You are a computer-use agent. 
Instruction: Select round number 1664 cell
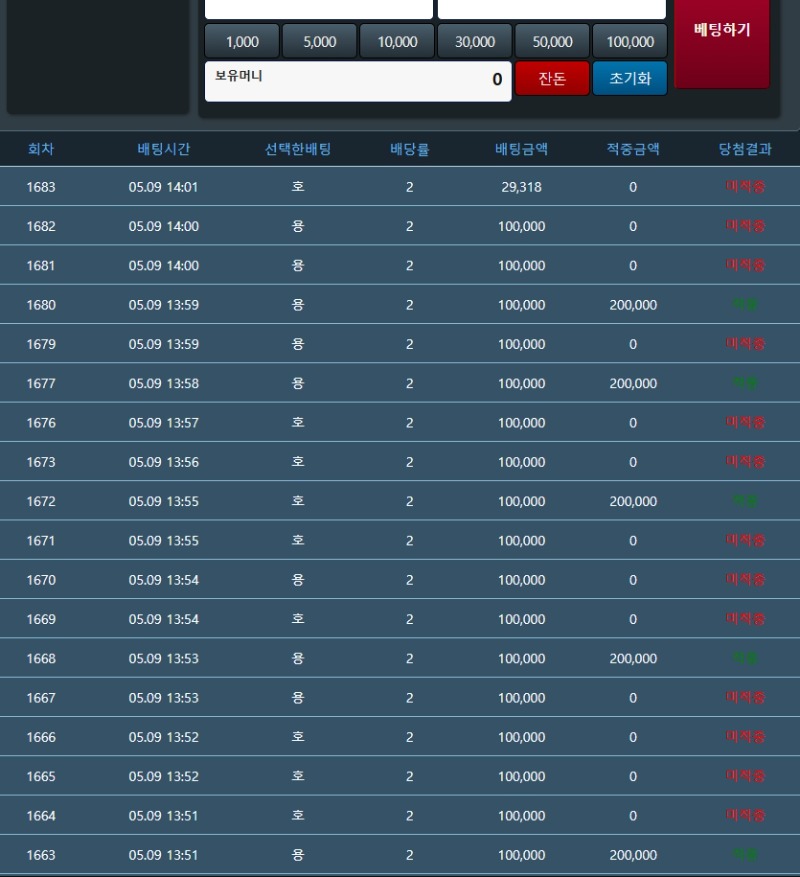tap(41, 815)
